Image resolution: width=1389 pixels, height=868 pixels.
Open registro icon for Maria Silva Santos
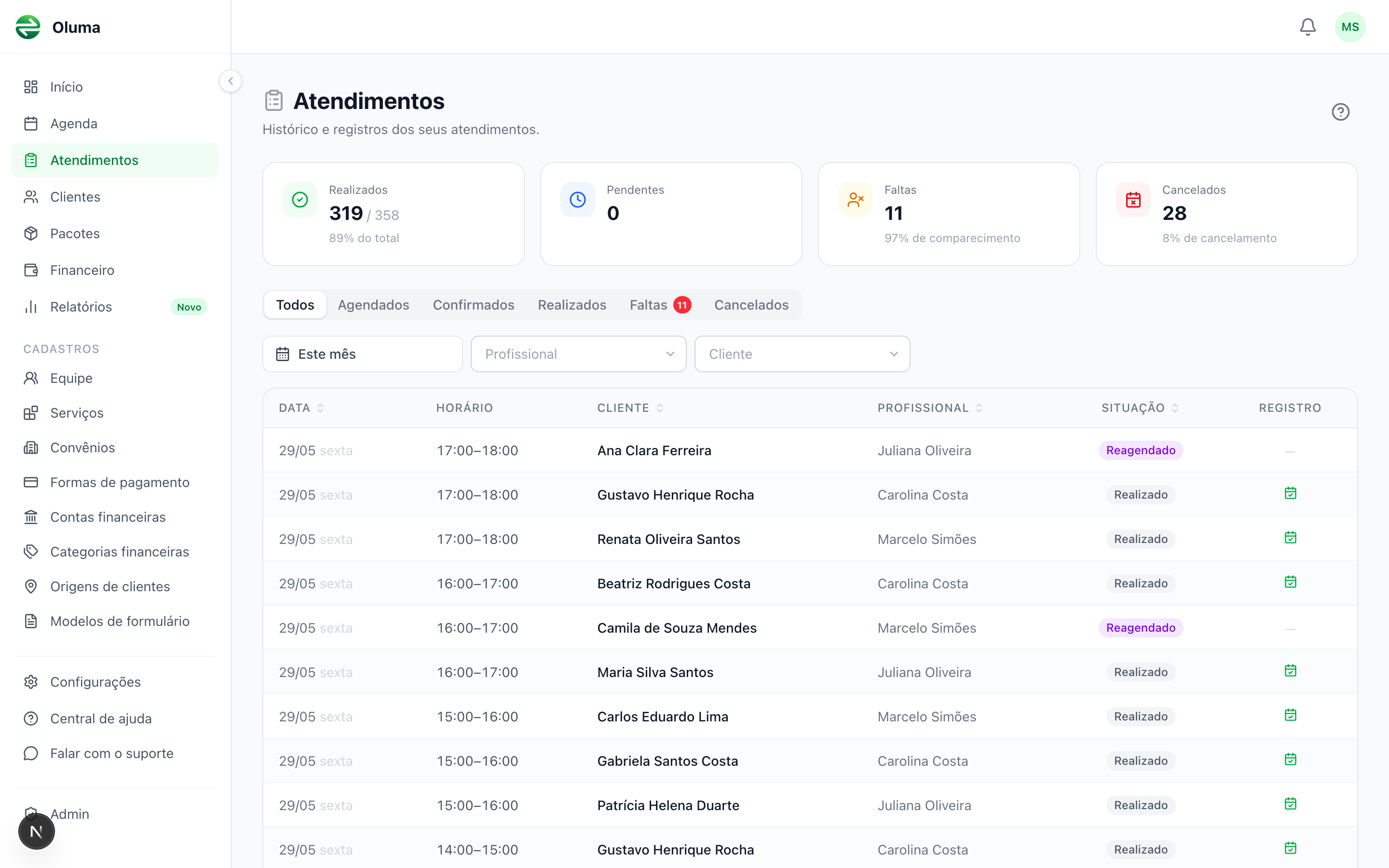click(1290, 671)
